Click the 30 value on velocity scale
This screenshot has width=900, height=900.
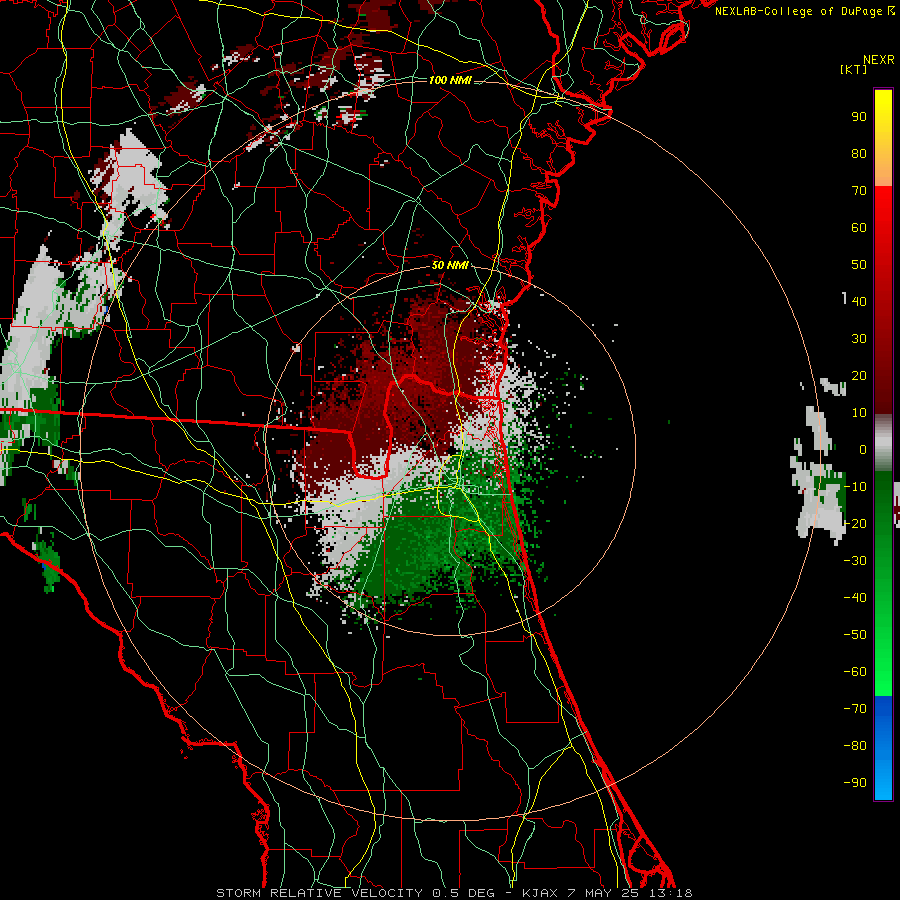pos(859,339)
